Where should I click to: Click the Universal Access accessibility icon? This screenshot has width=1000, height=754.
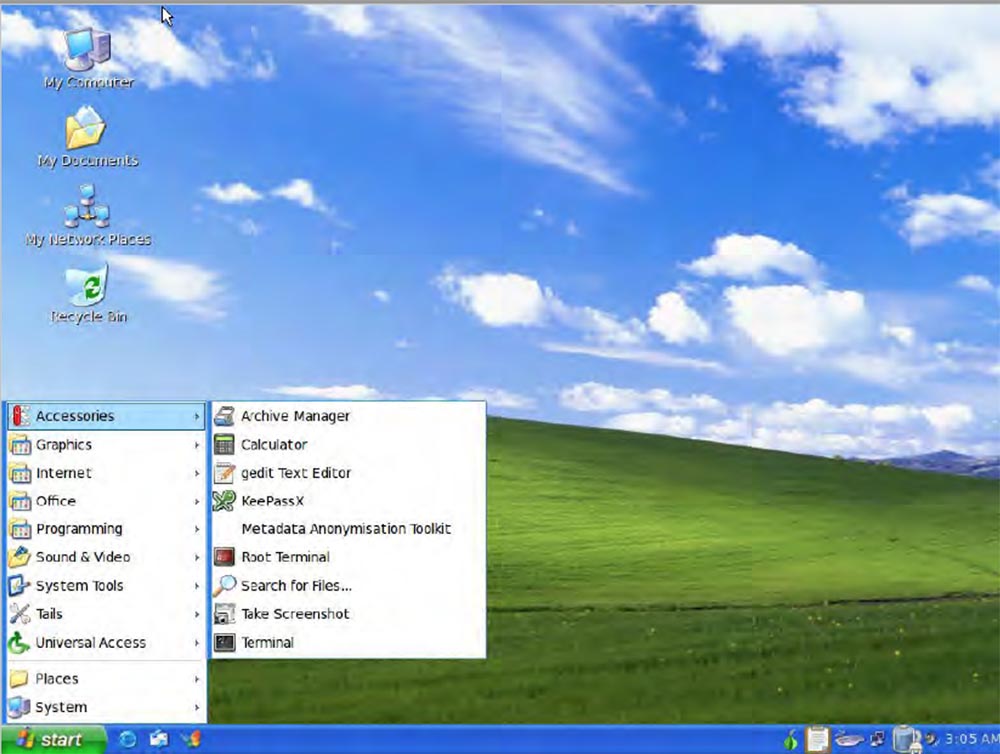tap(19, 642)
